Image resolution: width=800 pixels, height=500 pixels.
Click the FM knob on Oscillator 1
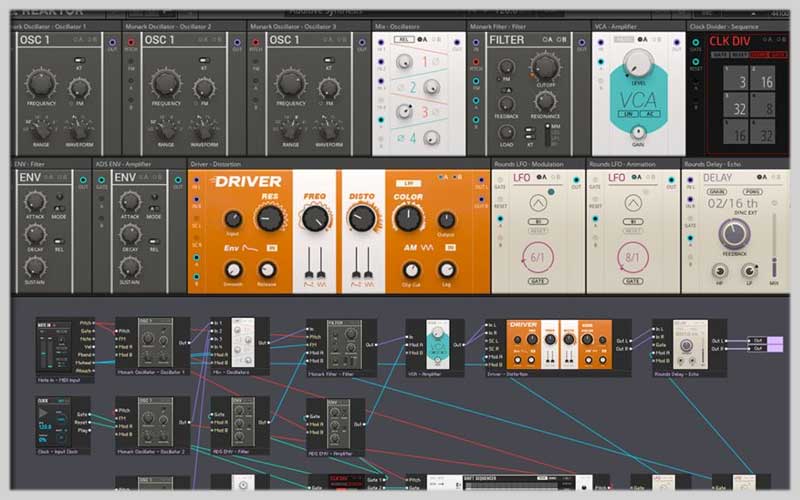[x=79, y=88]
